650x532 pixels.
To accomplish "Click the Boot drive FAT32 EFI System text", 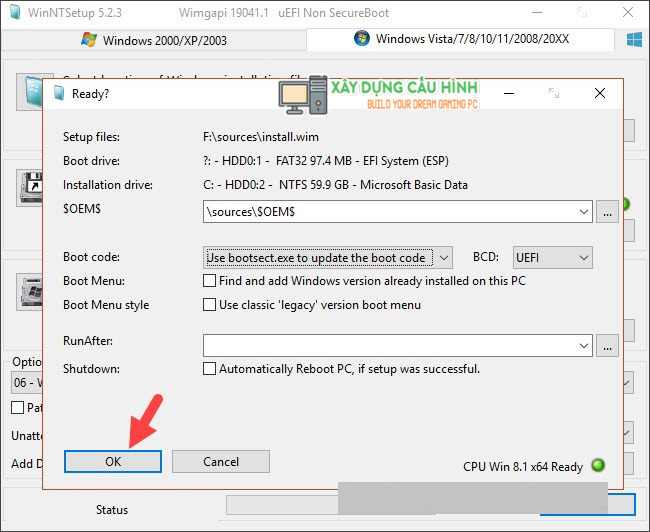I will click(x=326, y=161).
